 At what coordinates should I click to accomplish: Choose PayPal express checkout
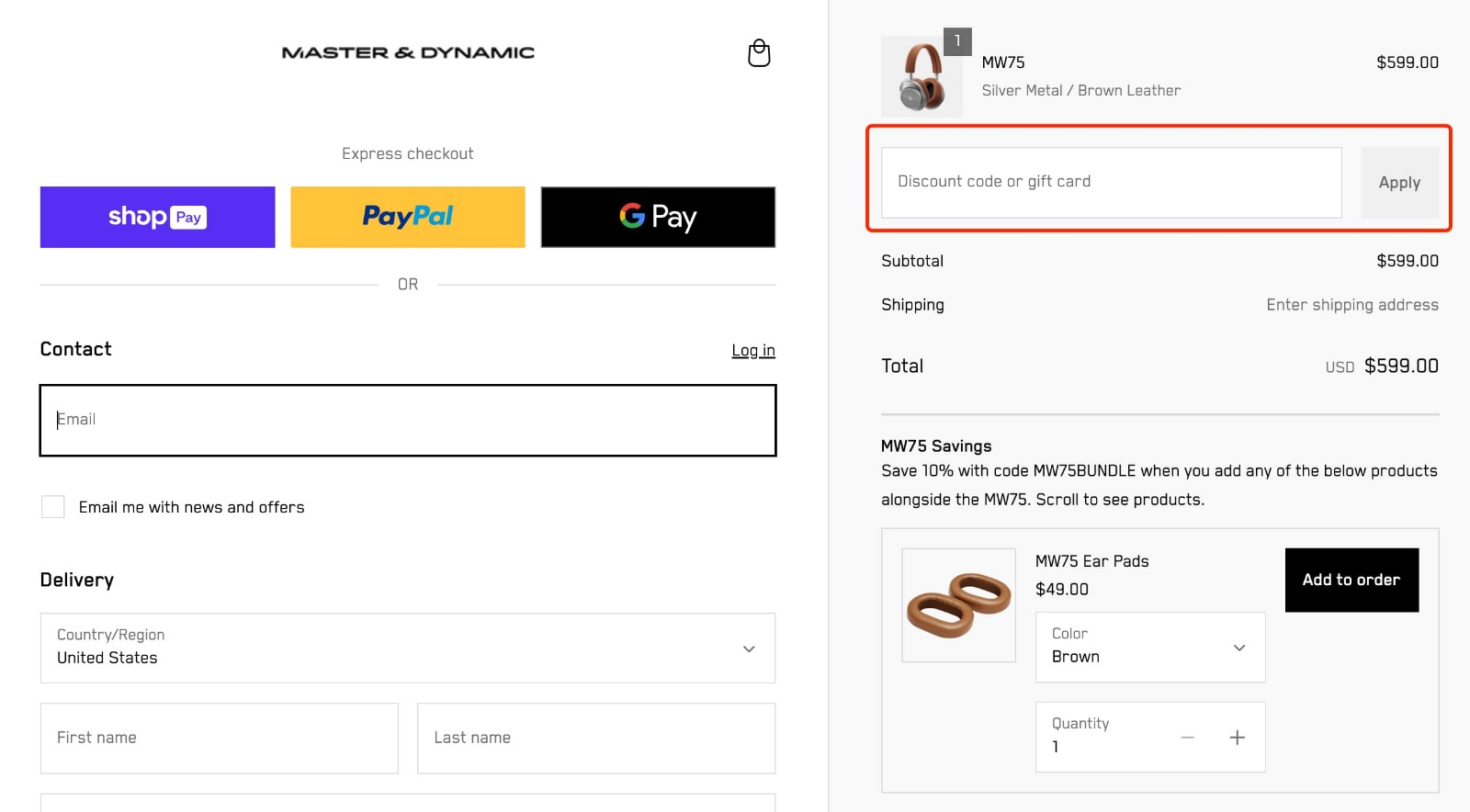[407, 217]
